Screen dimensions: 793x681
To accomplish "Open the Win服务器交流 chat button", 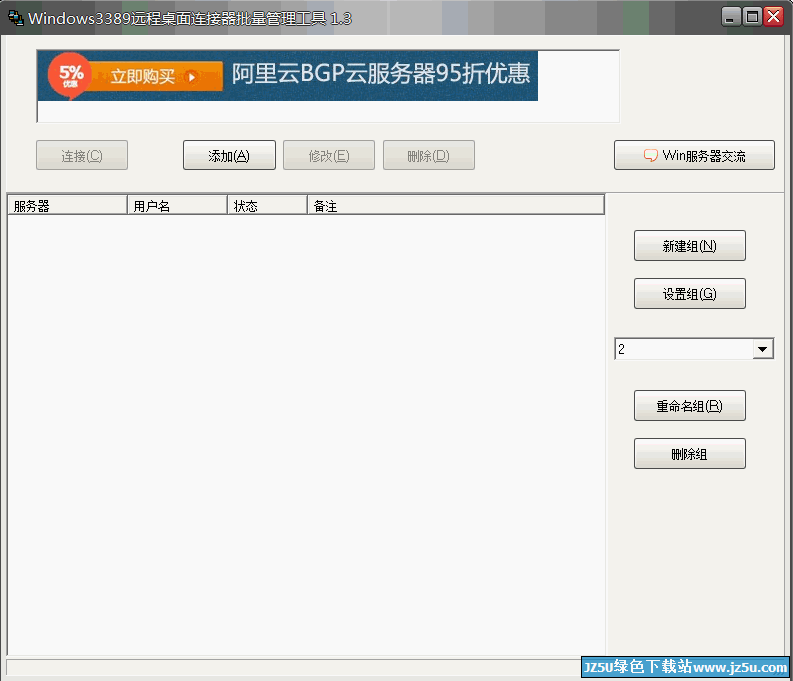I will point(694,155).
